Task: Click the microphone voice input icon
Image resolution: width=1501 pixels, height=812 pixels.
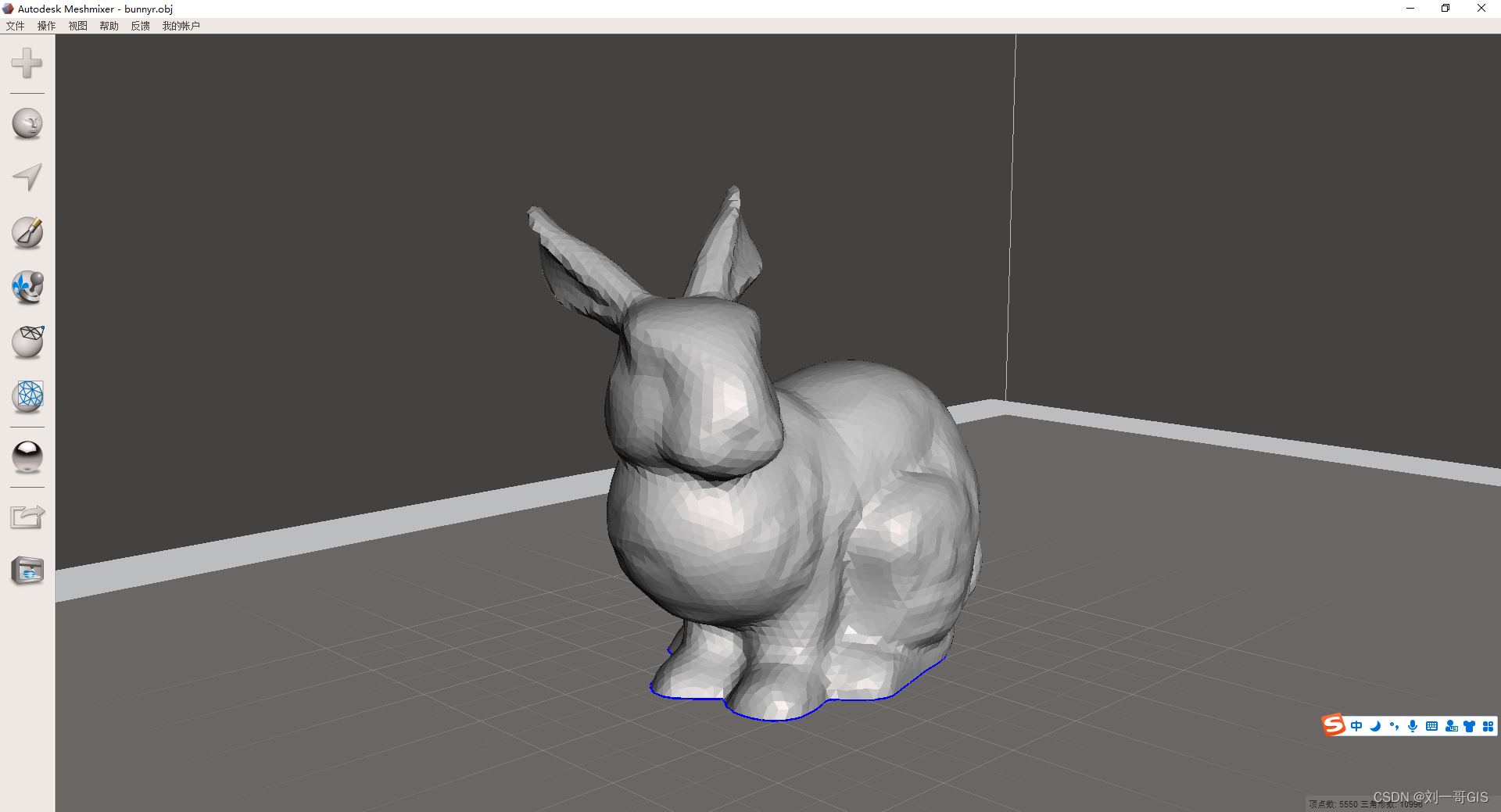Action: tap(1413, 726)
